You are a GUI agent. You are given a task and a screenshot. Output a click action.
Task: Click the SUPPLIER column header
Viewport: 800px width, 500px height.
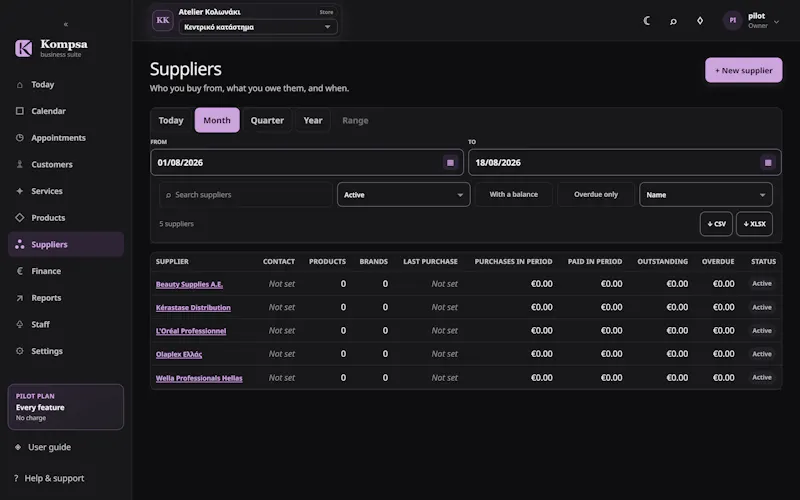[172, 262]
